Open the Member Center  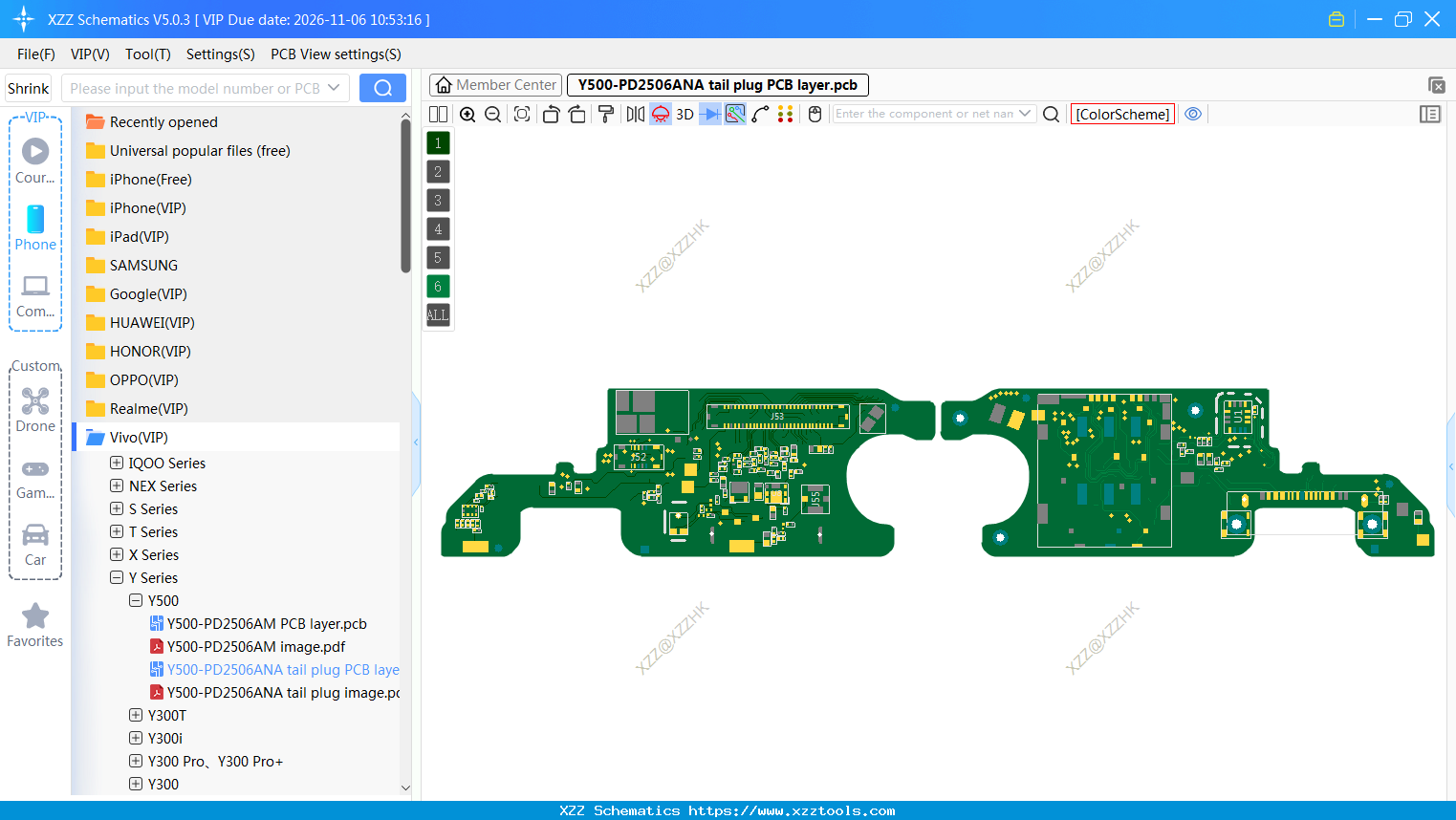(x=494, y=85)
